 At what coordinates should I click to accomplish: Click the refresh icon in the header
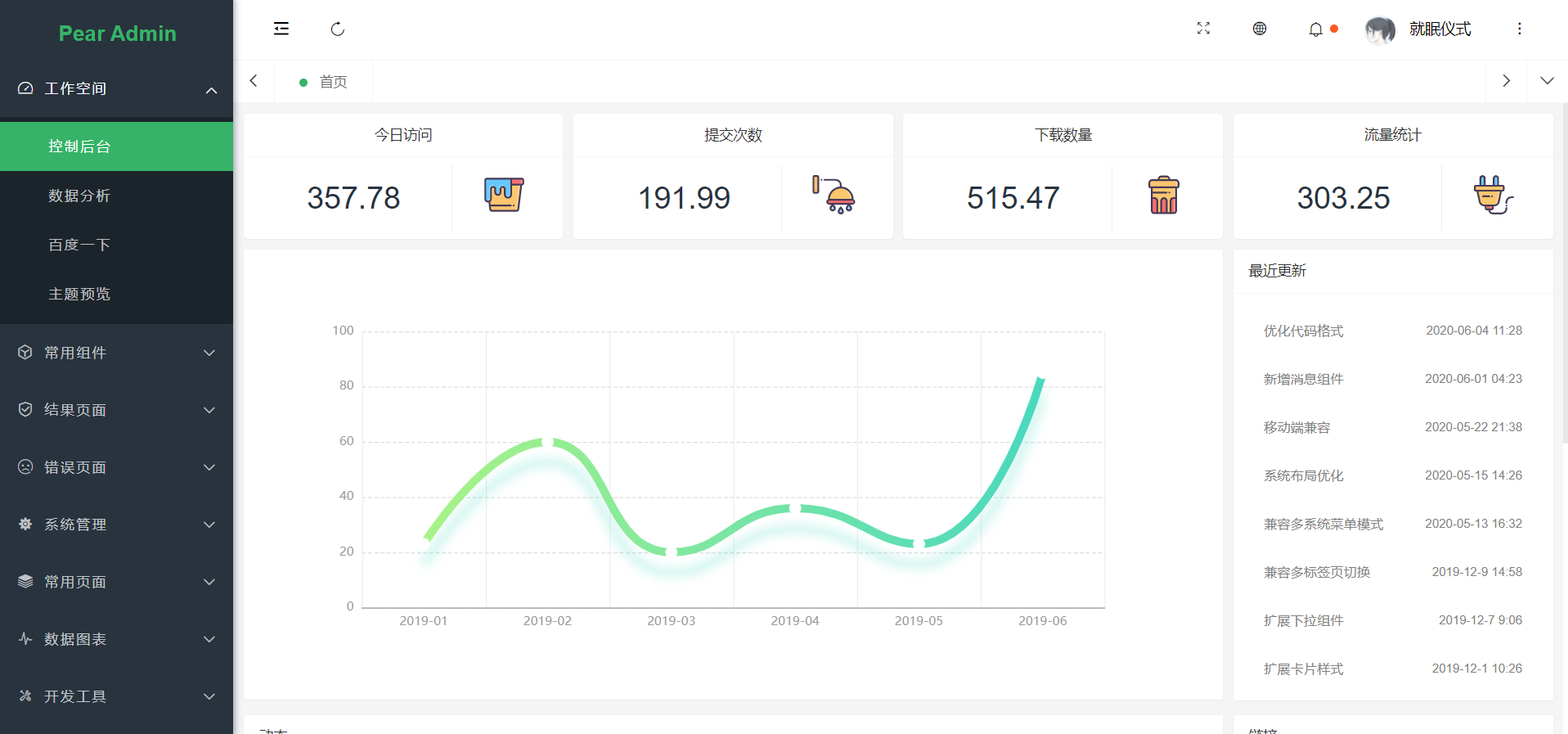point(337,29)
